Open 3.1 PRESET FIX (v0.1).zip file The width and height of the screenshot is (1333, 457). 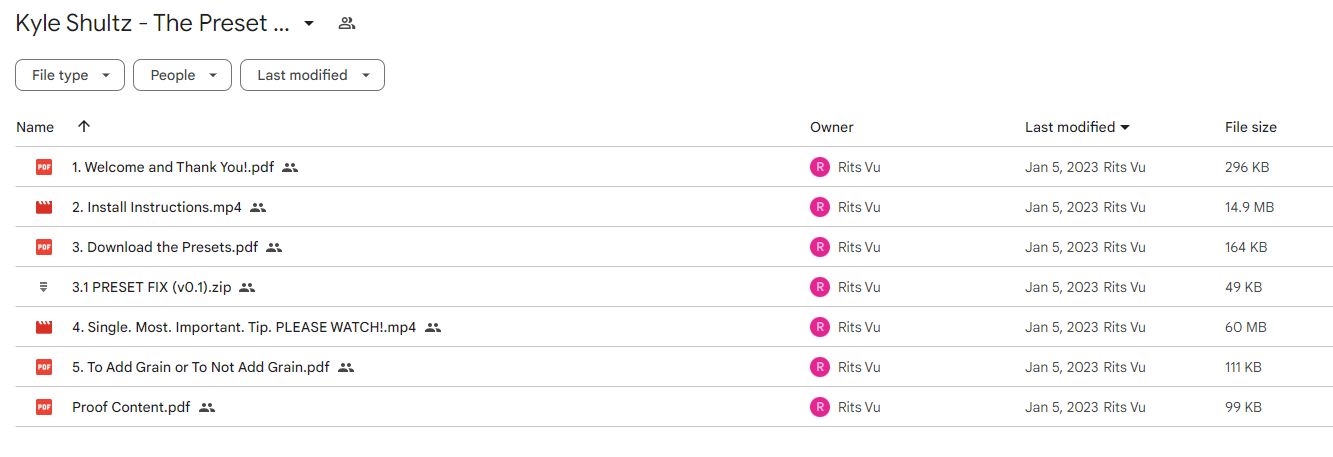tap(152, 287)
